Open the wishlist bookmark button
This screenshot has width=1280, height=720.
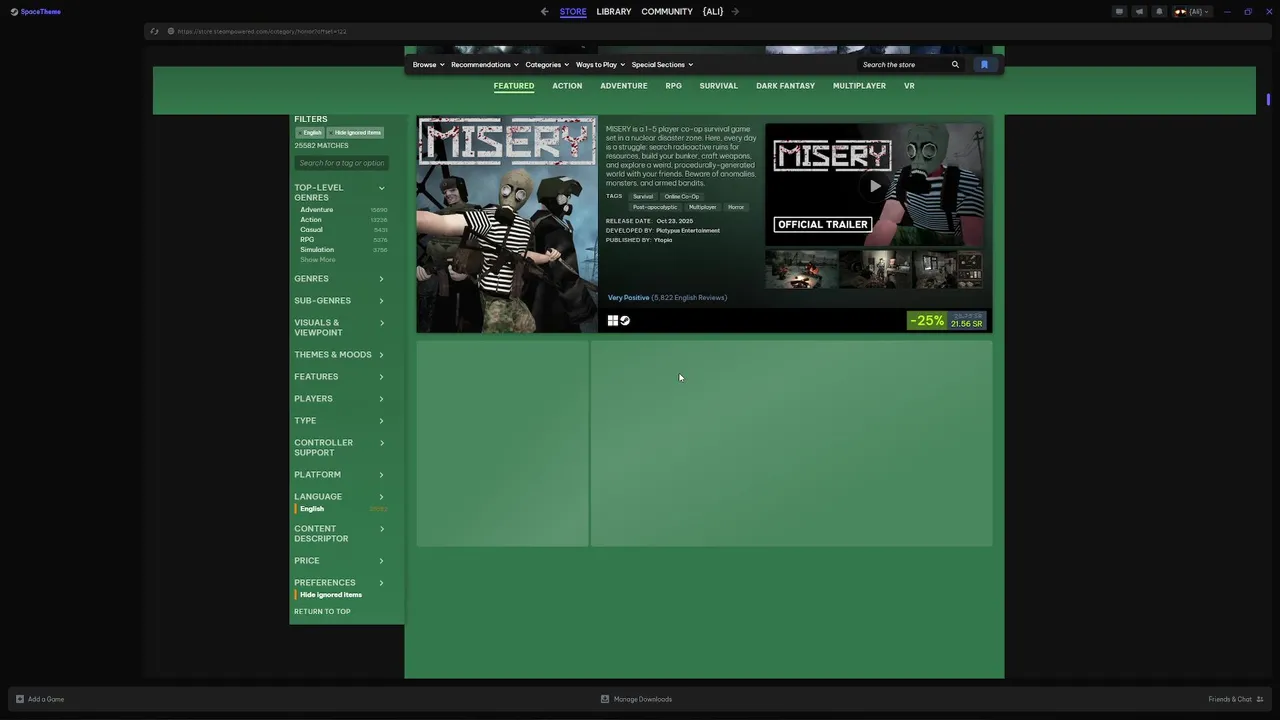tap(984, 65)
